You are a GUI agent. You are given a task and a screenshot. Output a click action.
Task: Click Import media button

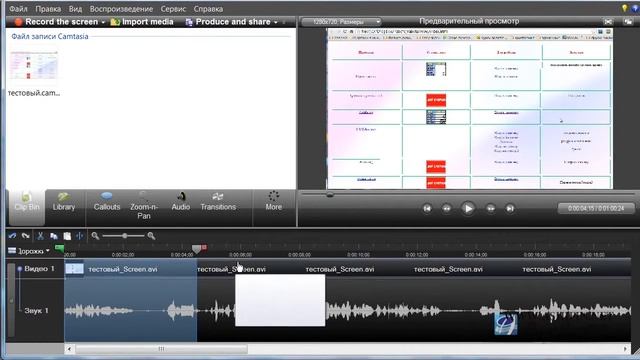142,22
